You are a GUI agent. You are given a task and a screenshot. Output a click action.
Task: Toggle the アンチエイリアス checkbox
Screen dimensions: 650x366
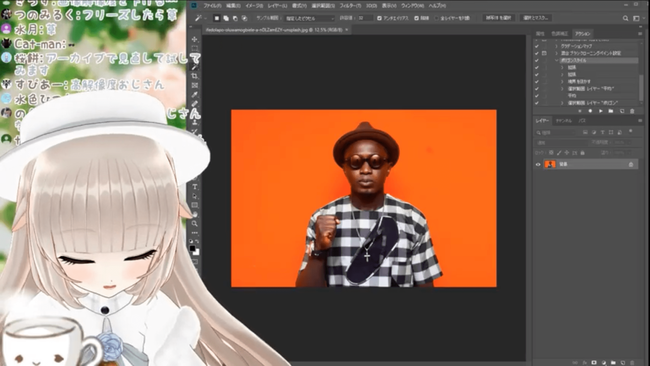[379, 18]
